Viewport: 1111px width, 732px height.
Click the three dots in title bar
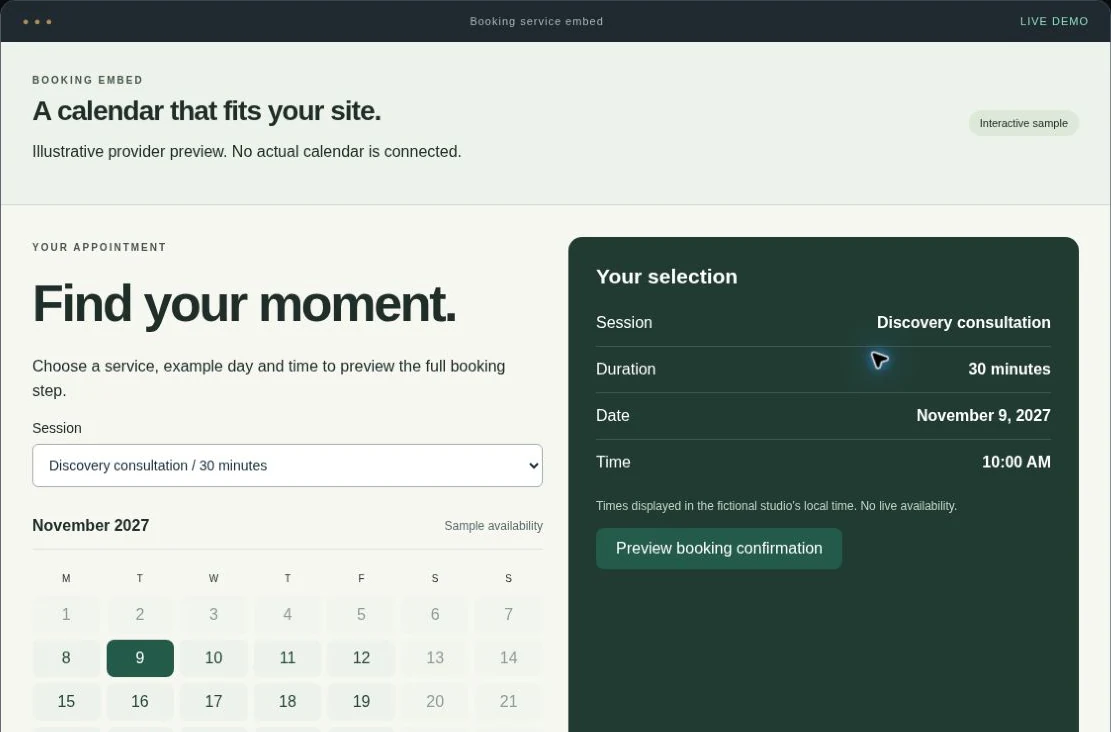(37, 22)
